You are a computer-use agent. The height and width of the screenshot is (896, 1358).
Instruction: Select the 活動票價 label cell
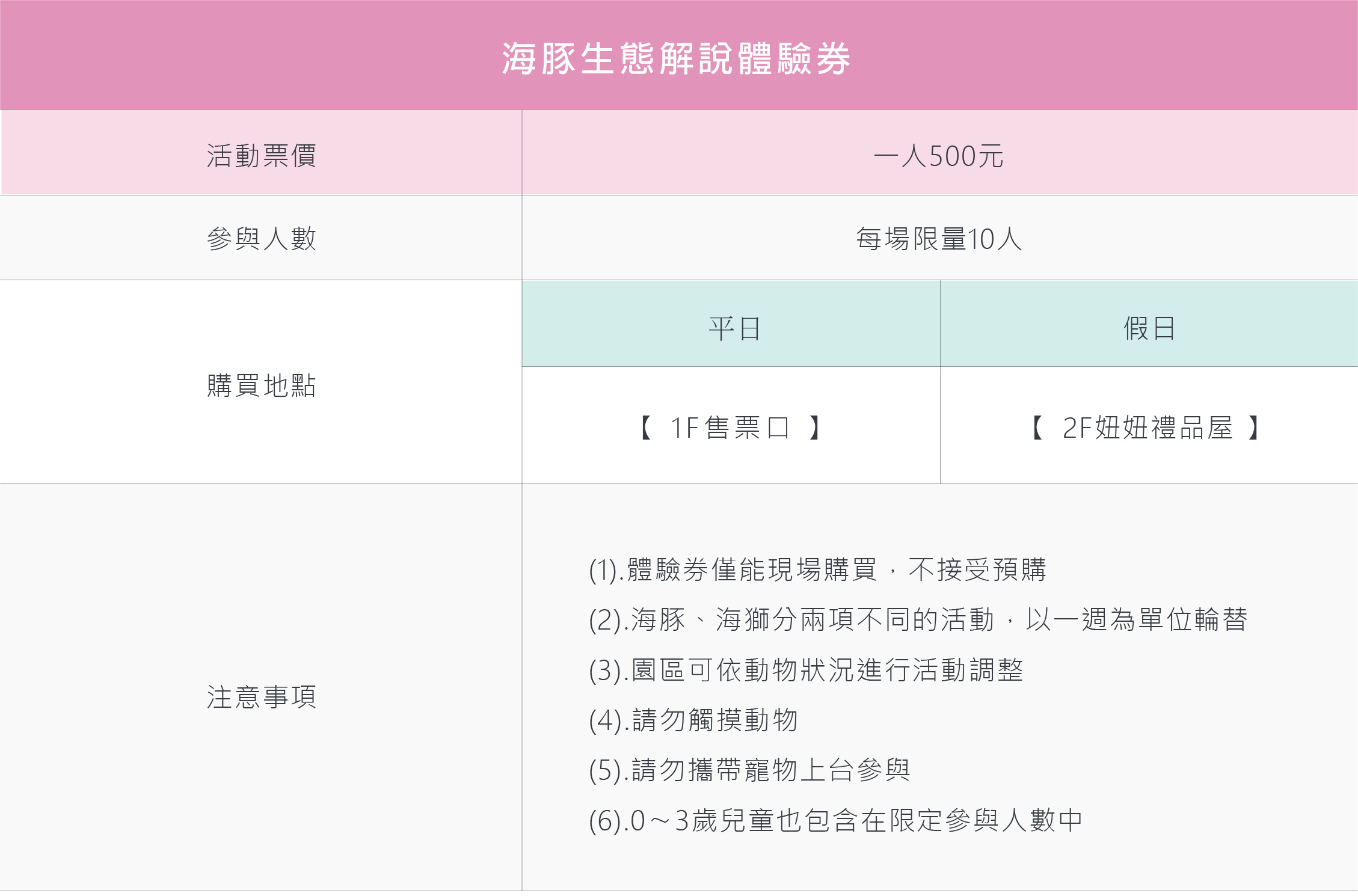pos(261,153)
